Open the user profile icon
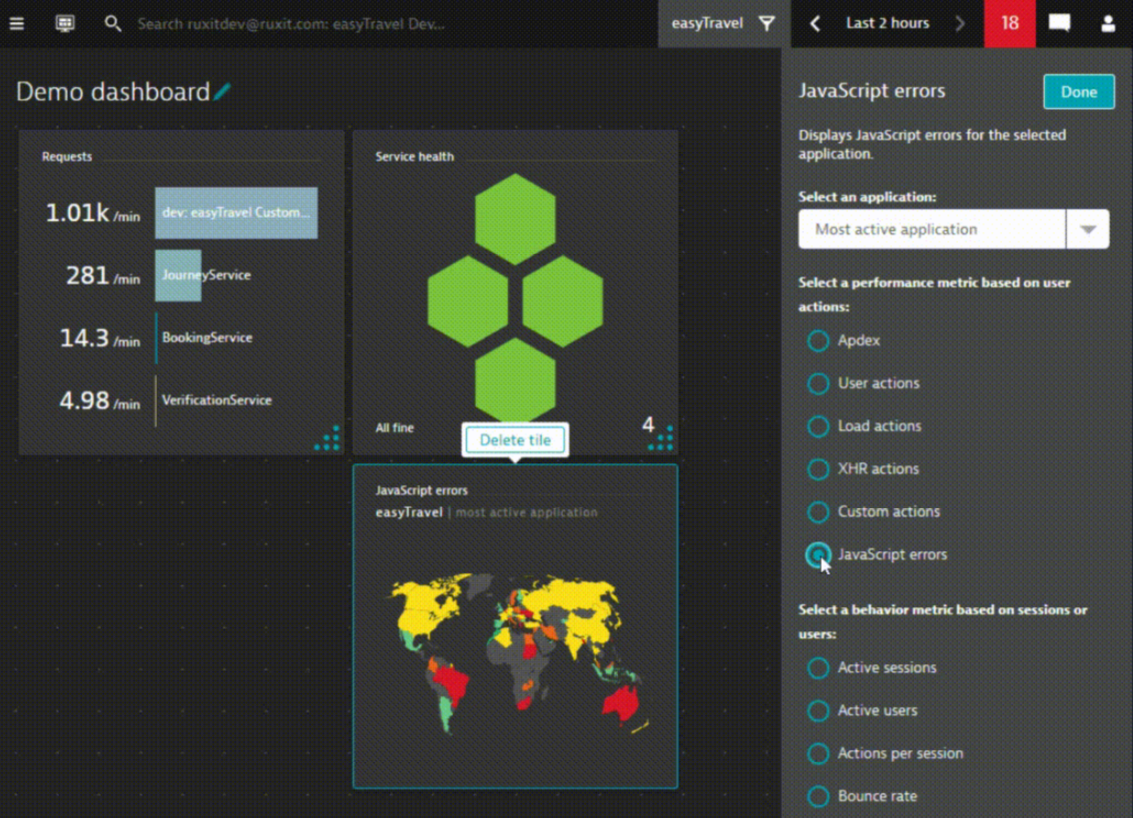This screenshot has height=818, width=1133. click(1108, 24)
